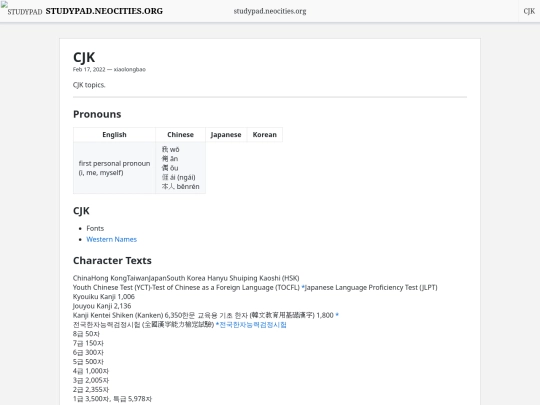Image resolution: width=540 pixels, height=405 pixels.
Task: Click the CJK topics. description text
Action: (89, 85)
